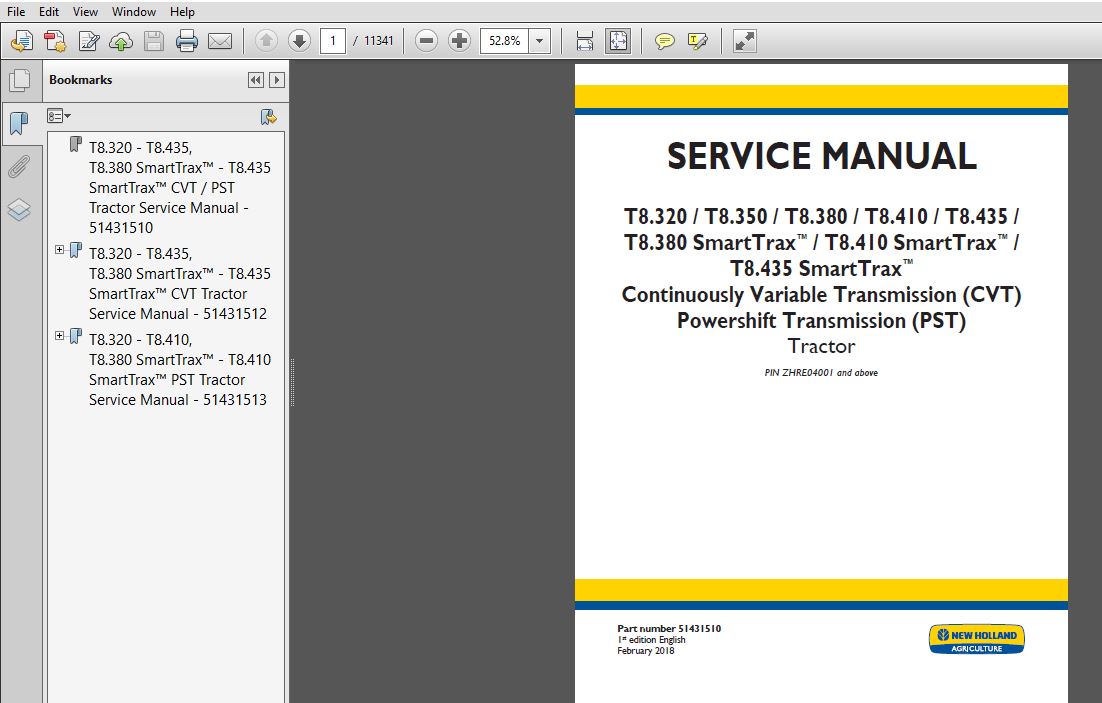
Task: Select the highlight text tool
Action: coord(697,41)
